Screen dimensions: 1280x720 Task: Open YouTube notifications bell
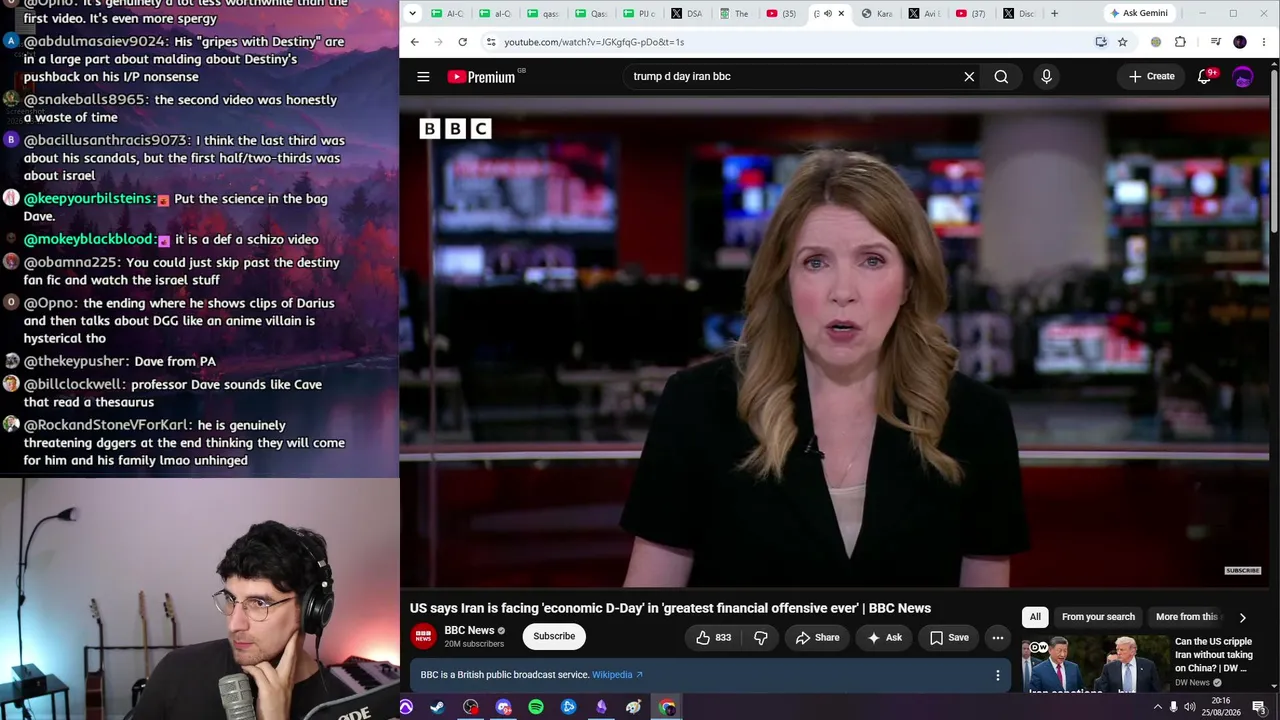[x=1205, y=76]
